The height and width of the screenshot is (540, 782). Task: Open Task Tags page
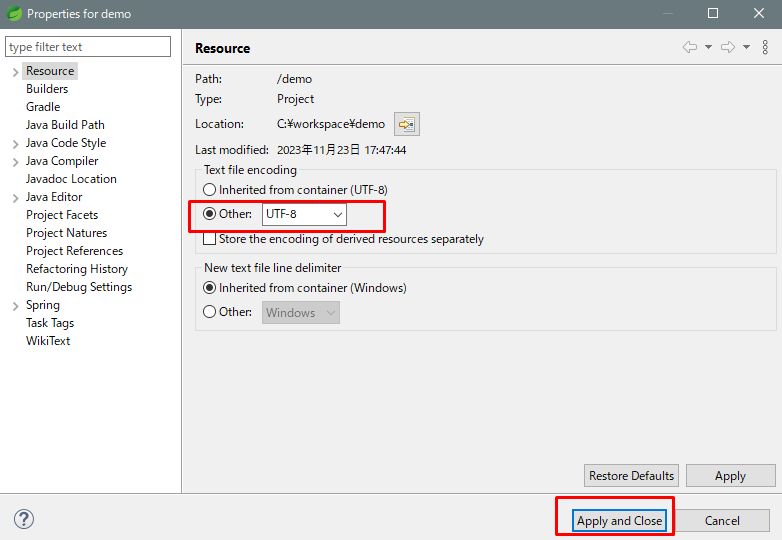(50, 323)
